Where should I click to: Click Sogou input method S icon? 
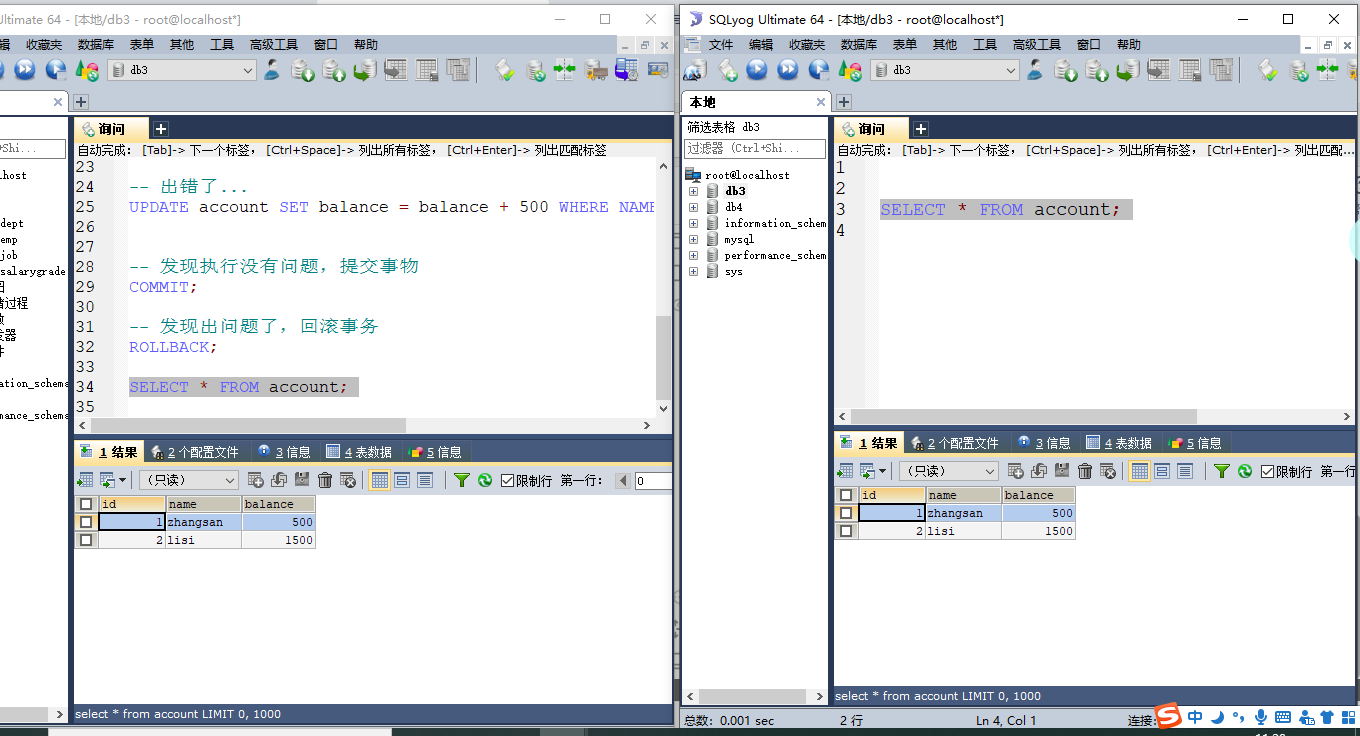(x=1168, y=716)
